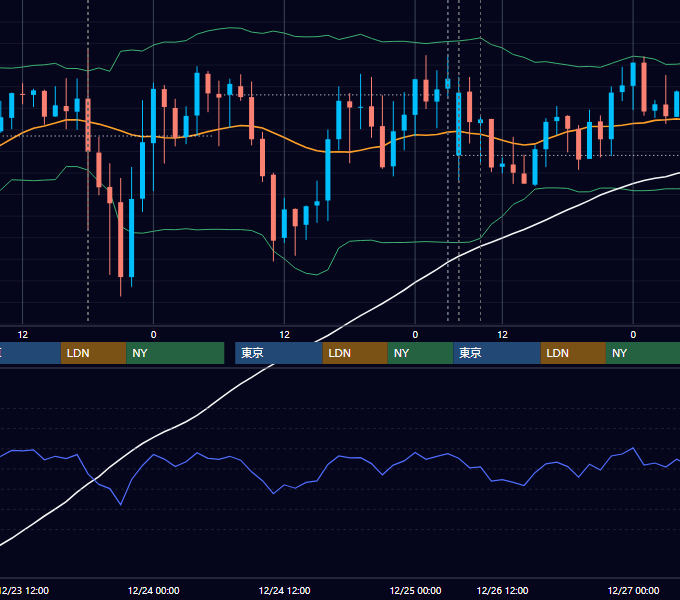Click the 東京 session label before 12/26 12:00
This screenshot has height=600, width=680.
pos(497,353)
